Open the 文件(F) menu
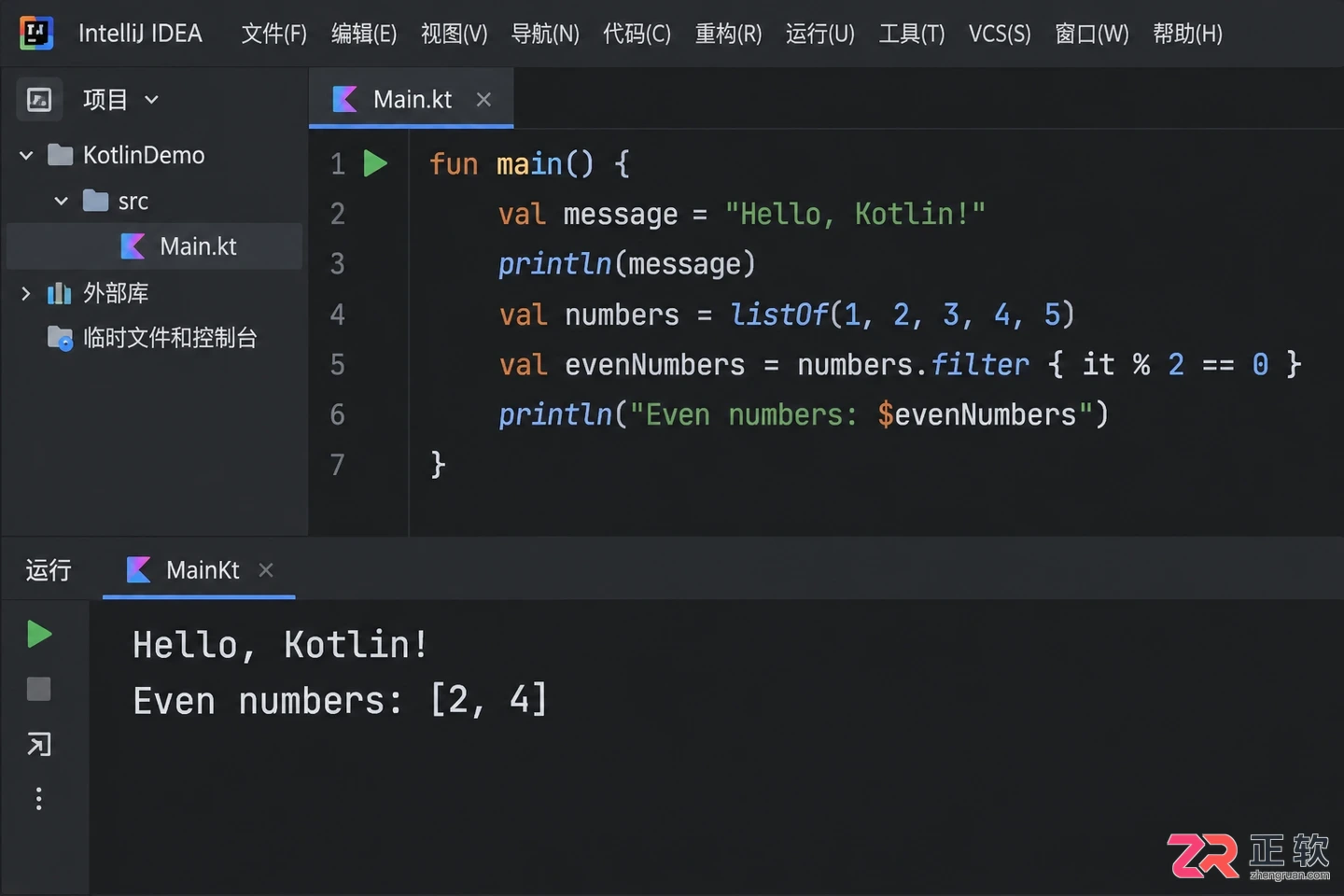Viewport: 1344px width, 896px height. pos(273,35)
